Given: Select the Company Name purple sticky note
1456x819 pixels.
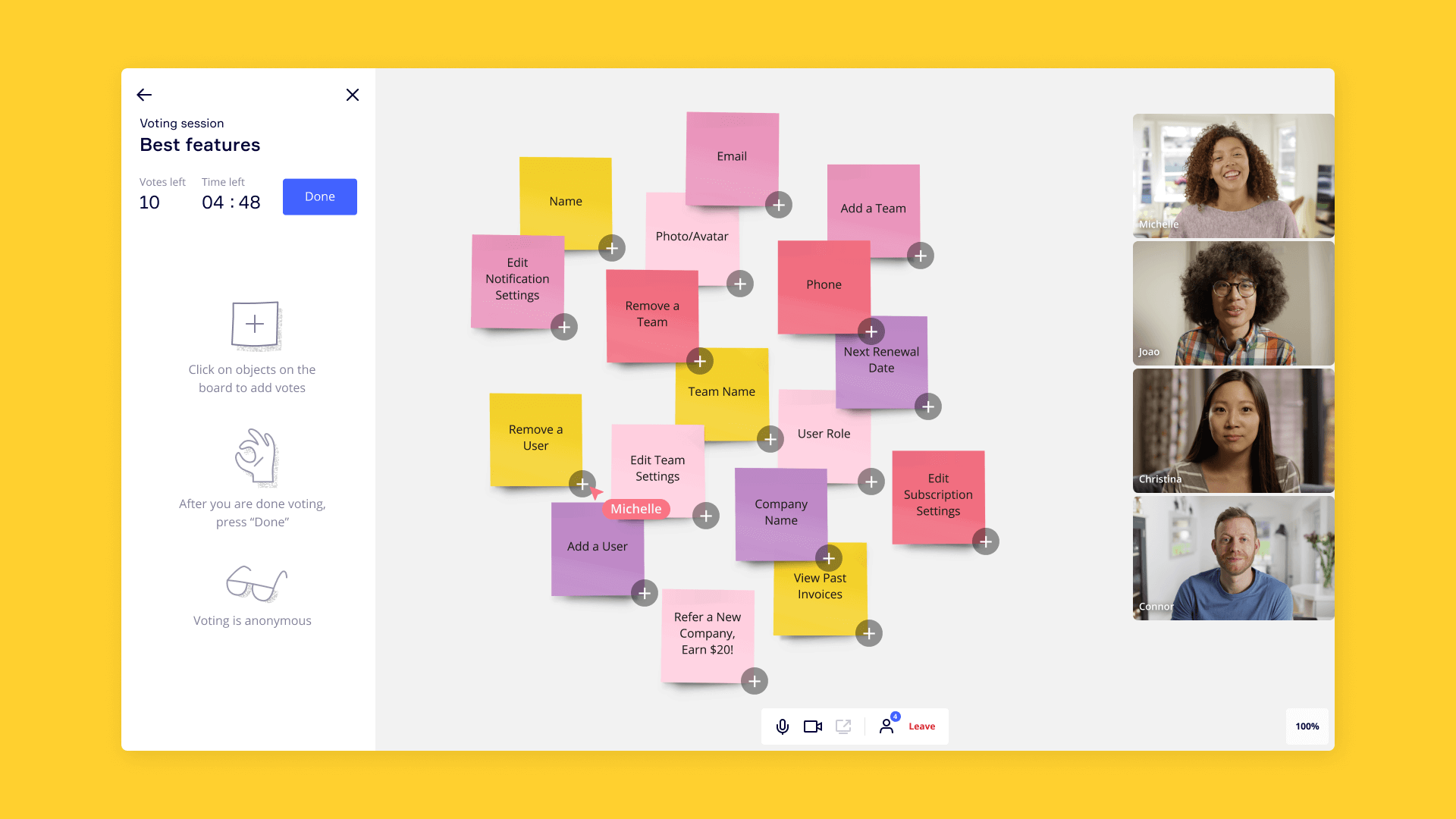Looking at the screenshot, I should click(781, 511).
